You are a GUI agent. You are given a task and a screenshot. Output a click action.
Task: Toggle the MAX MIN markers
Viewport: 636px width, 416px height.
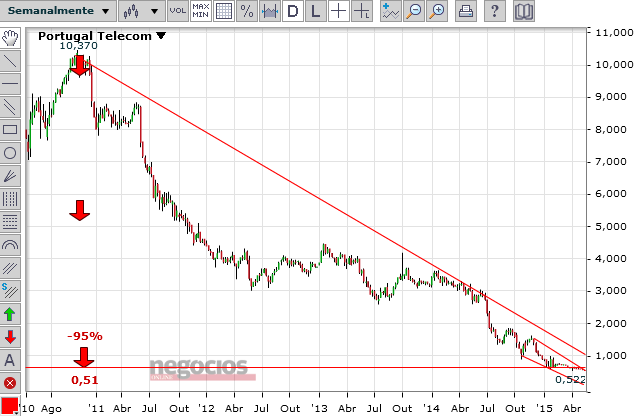pos(200,11)
